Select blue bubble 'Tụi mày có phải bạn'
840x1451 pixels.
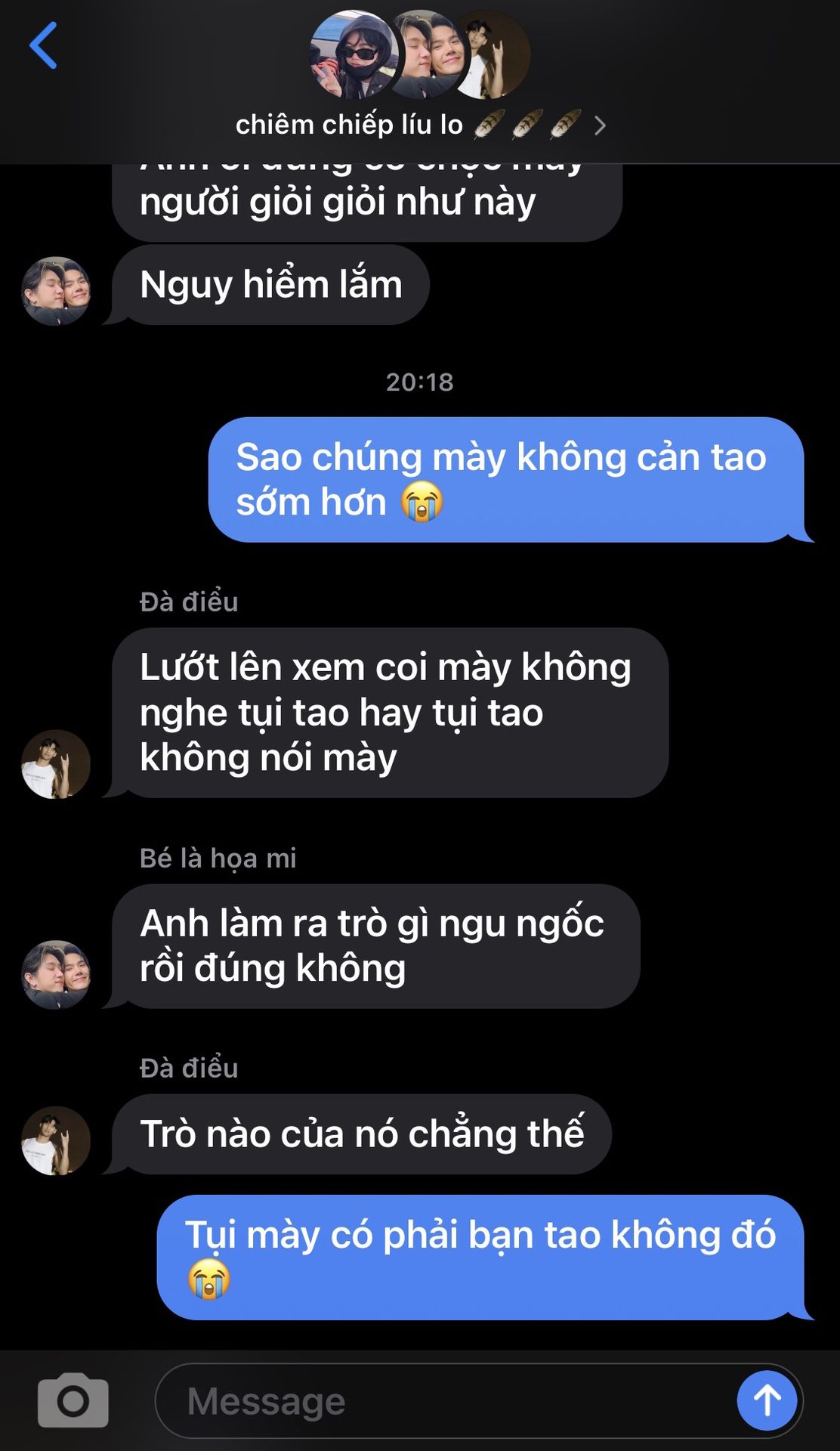click(x=480, y=1257)
